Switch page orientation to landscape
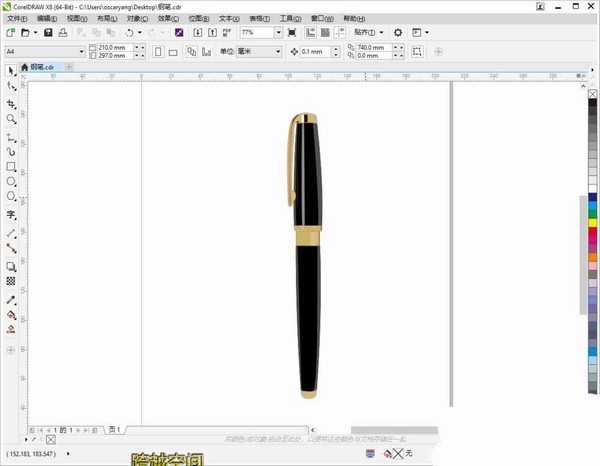This screenshot has width=600, height=466. pyautogui.click(x=173, y=52)
